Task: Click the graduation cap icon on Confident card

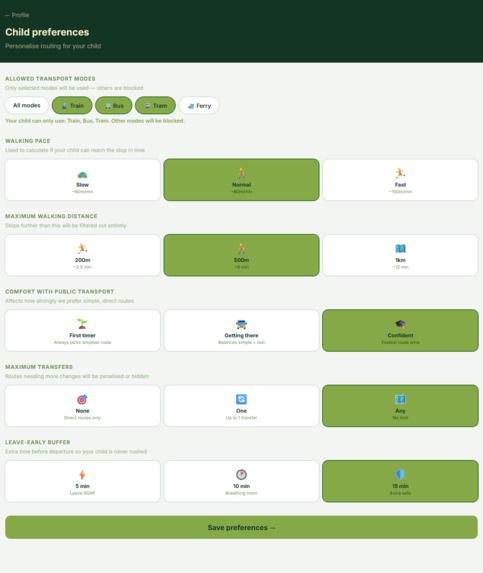Action: 400,324
